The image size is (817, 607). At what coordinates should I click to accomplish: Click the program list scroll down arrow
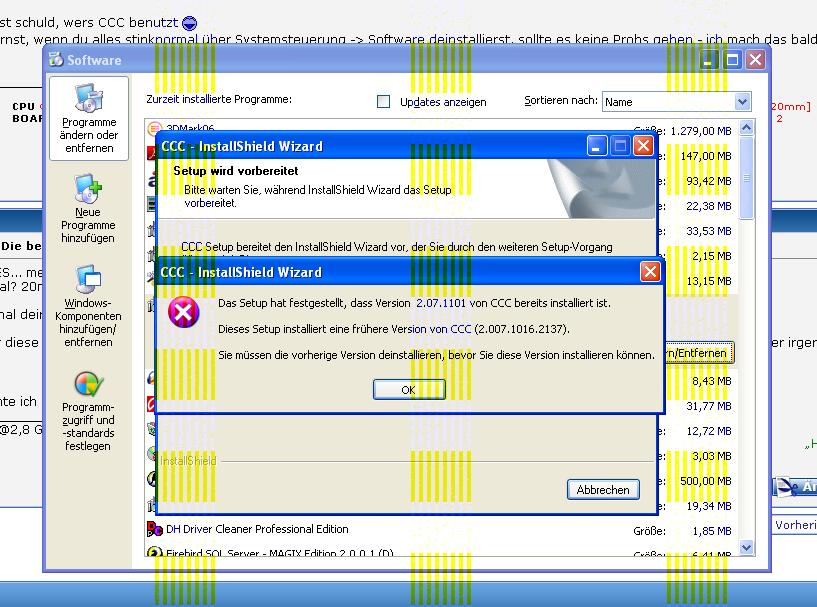point(747,548)
